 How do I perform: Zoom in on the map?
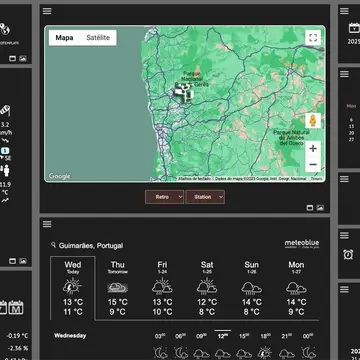click(313, 148)
